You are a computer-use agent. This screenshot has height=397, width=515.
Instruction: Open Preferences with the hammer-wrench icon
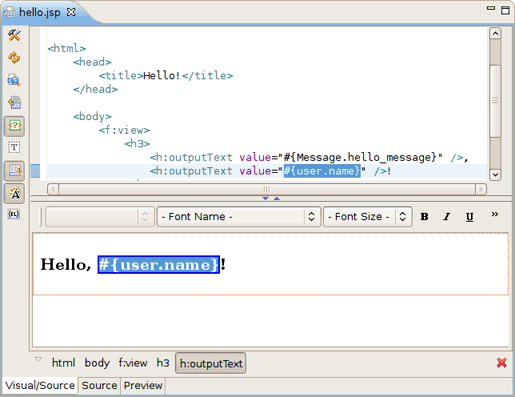point(14,35)
